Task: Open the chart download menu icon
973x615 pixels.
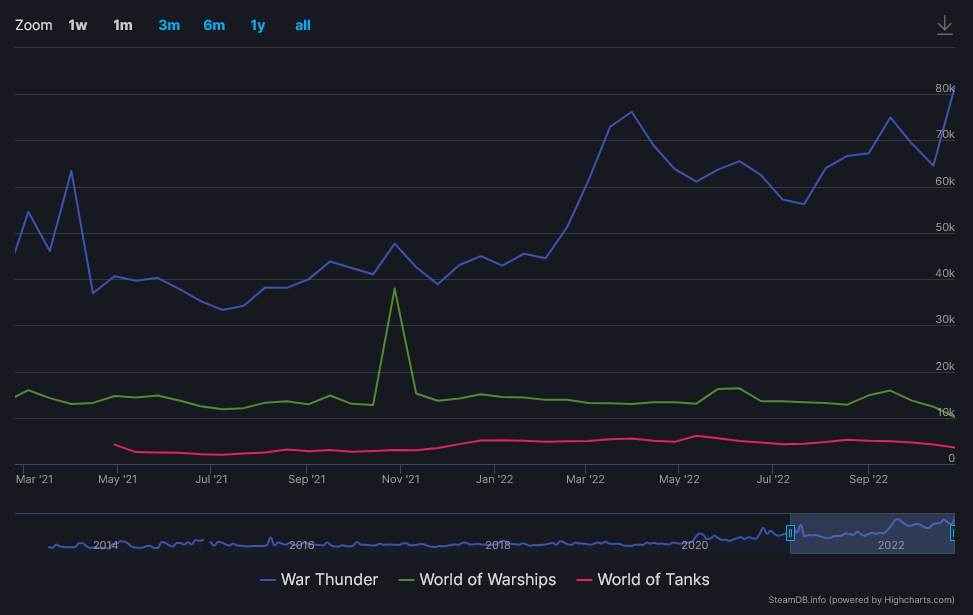Action: 944,25
